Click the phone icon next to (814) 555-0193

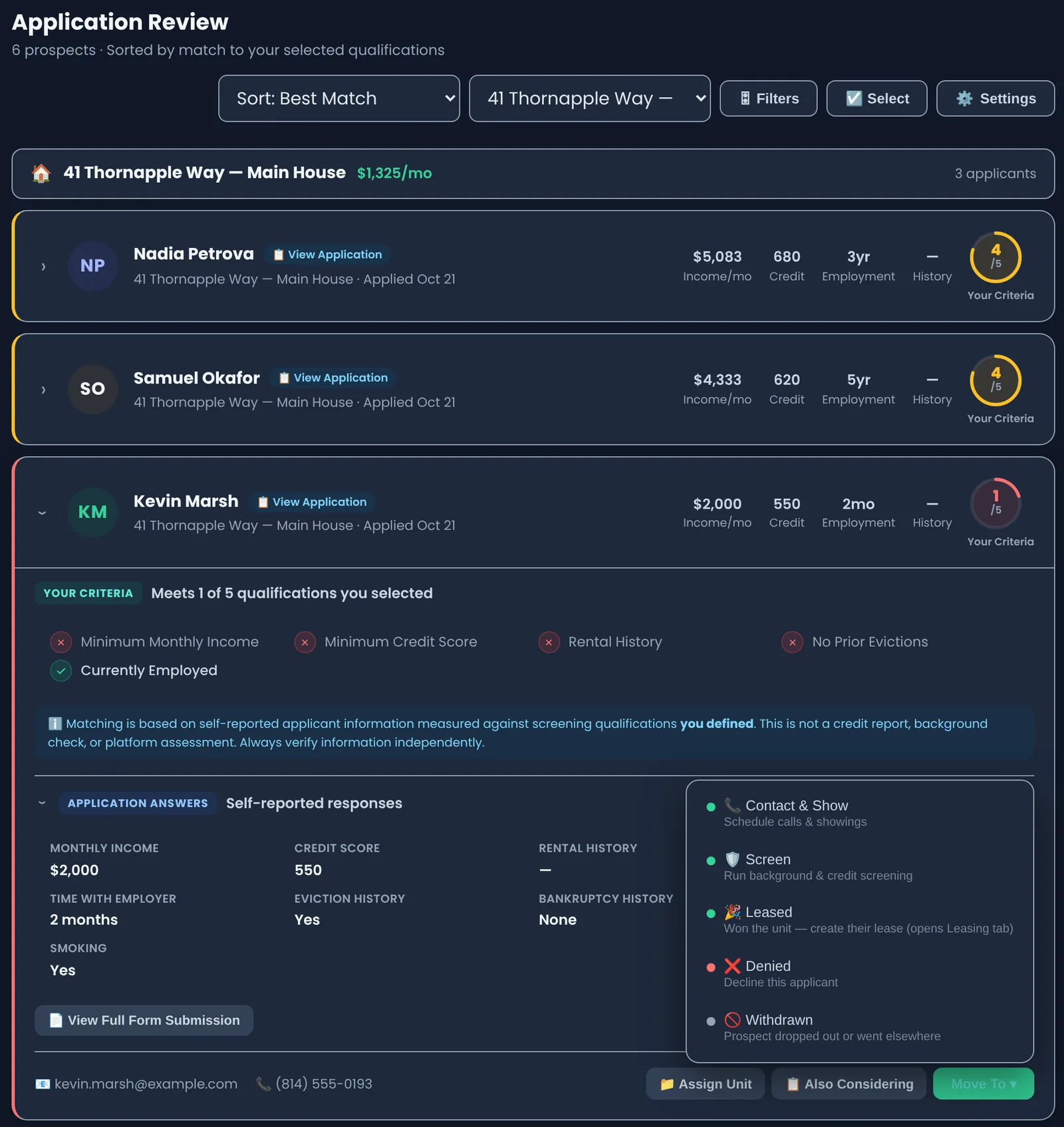coord(263,1084)
